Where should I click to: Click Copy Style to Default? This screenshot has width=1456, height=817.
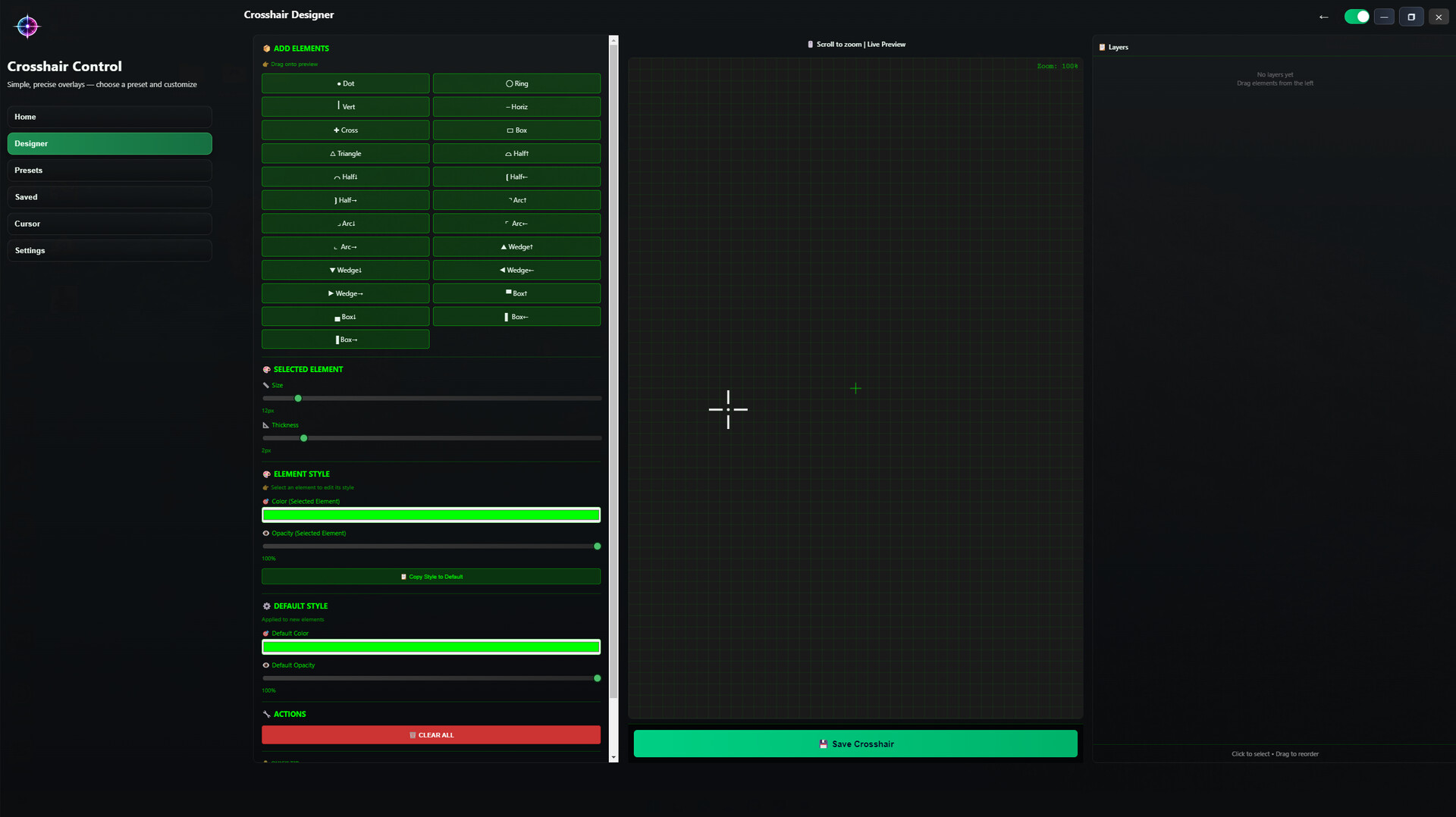[x=431, y=577]
